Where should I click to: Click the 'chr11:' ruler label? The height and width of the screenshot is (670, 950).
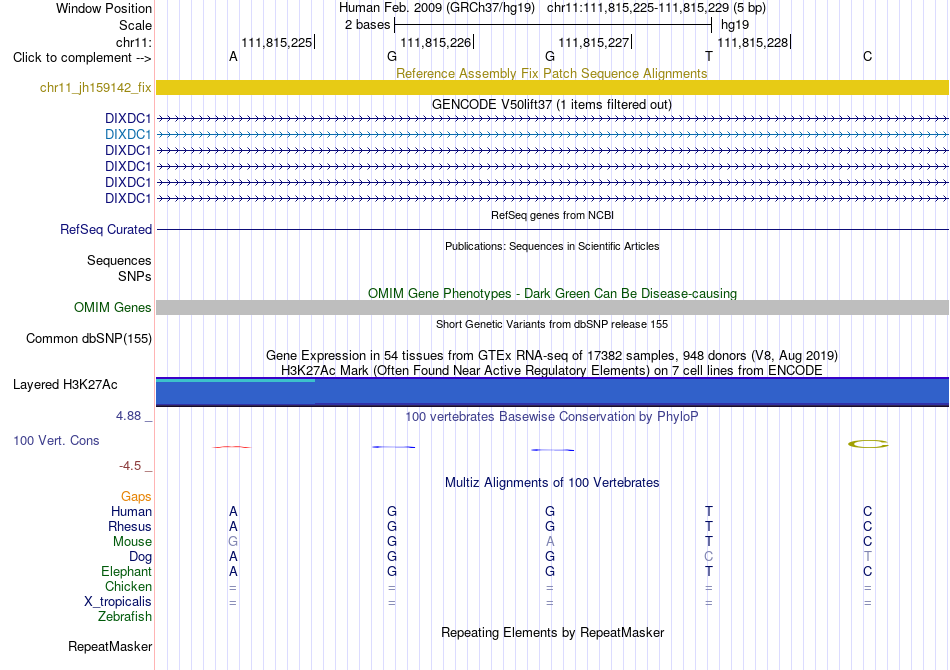[x=134, y=42]
